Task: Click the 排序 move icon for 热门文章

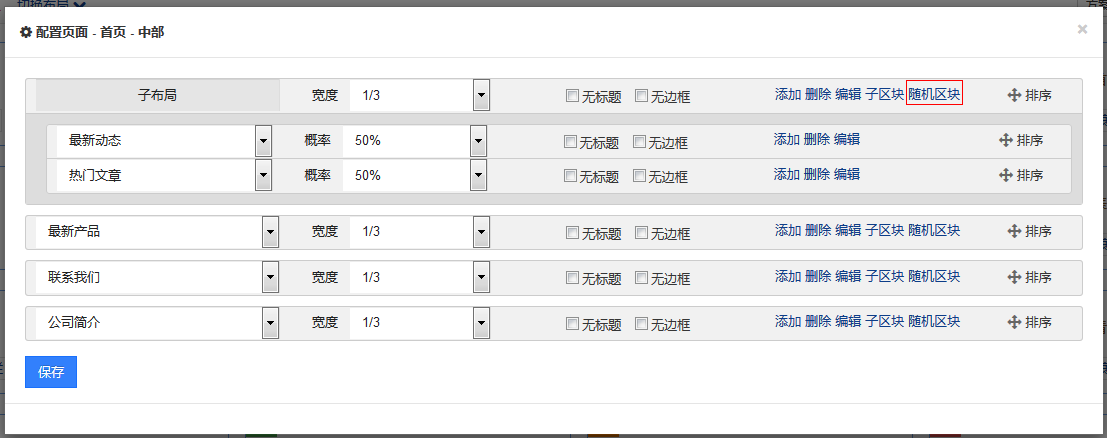Action: pos(1006,174)
